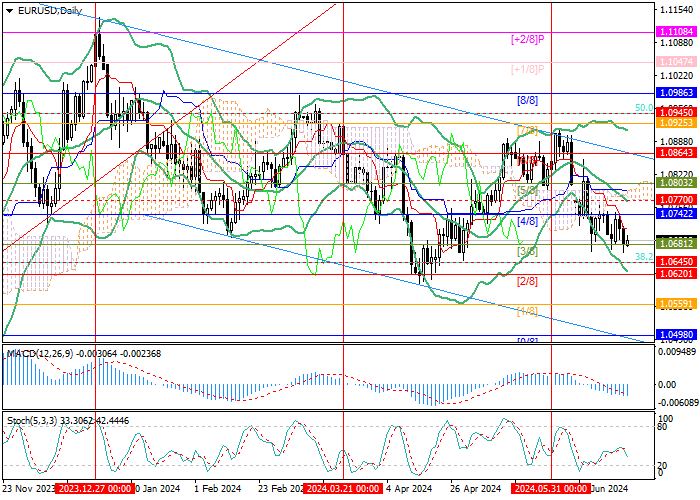This screenshot has width=700, height=500.
Task: Select the 1.11084 magenta price label
Action: [677, 32]
